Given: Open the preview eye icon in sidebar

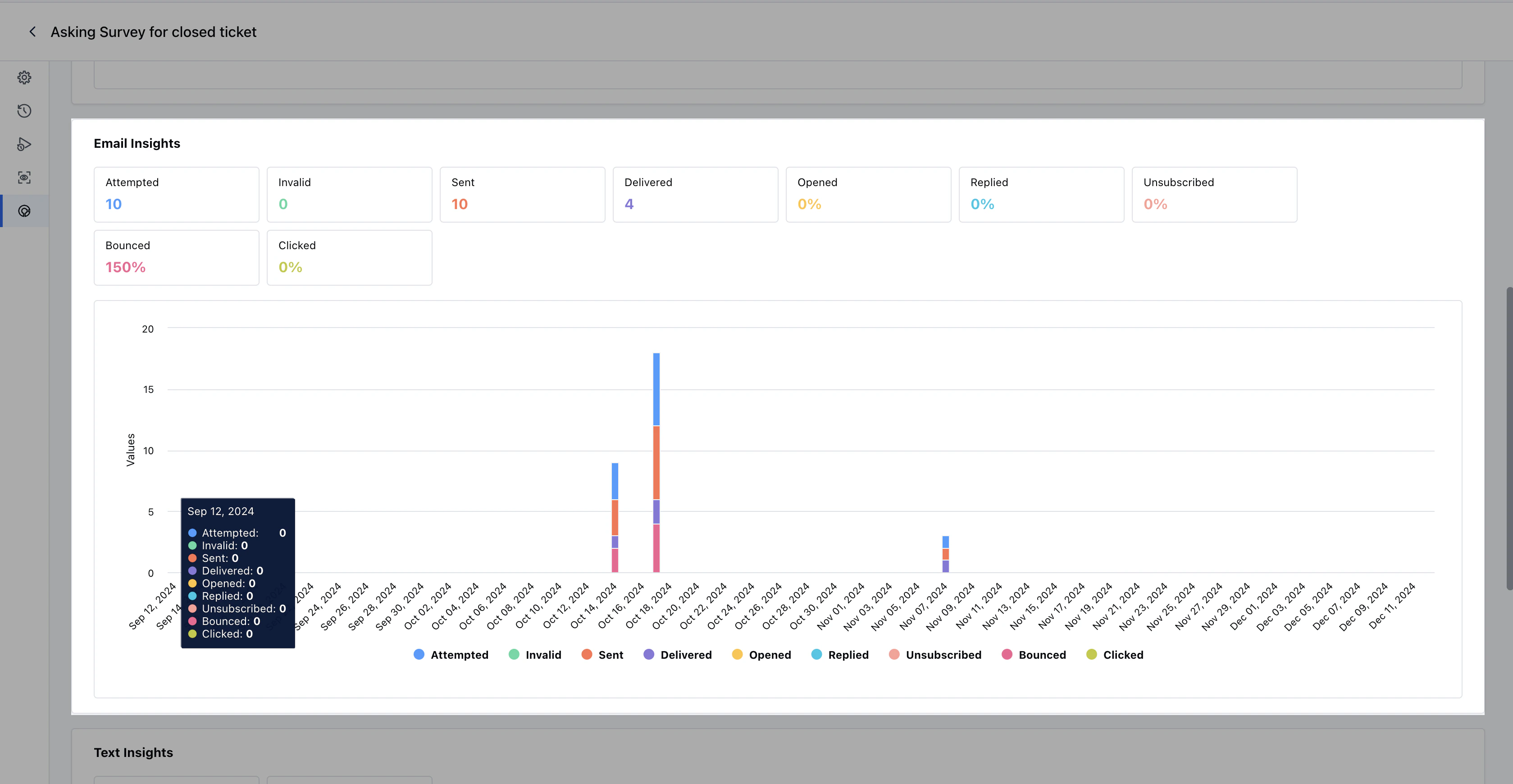Looking at the screenshot, I should click(x=24, y=177).
